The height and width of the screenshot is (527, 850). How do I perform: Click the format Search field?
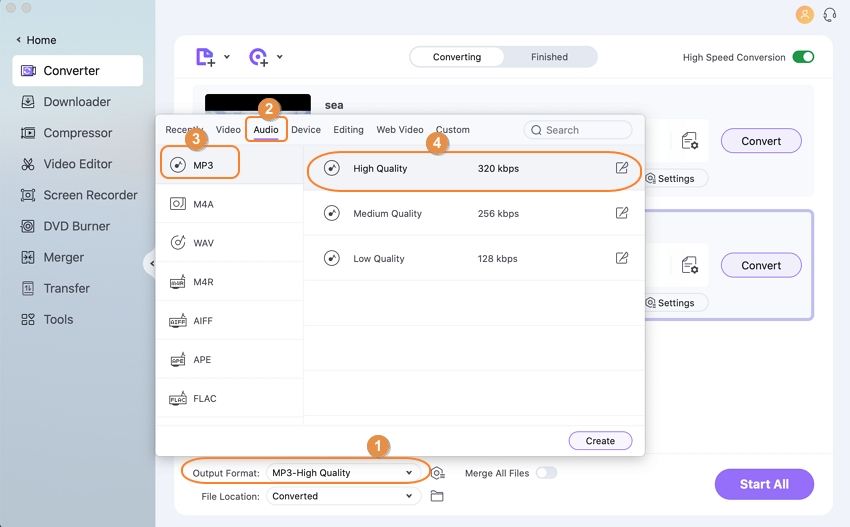(578, 130)
